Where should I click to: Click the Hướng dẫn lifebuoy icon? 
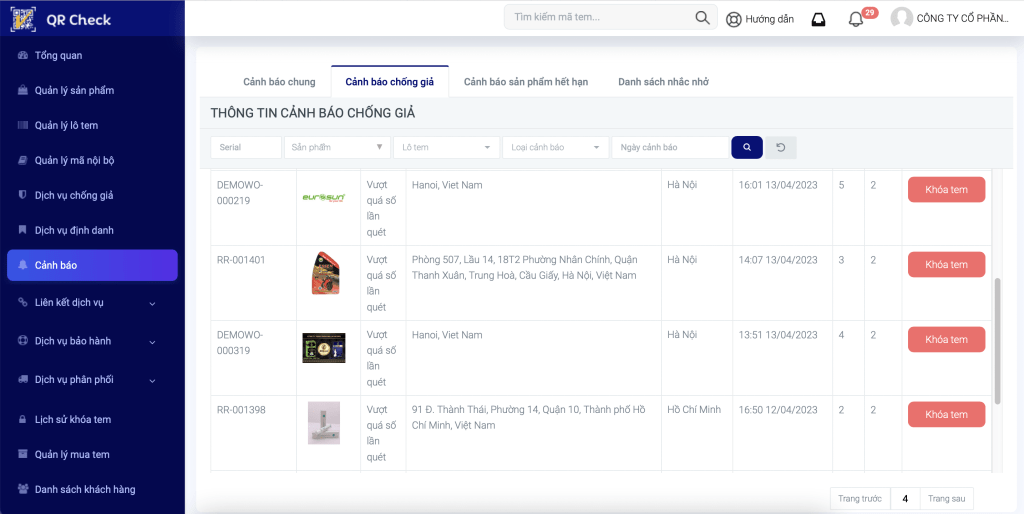(733, 20)
